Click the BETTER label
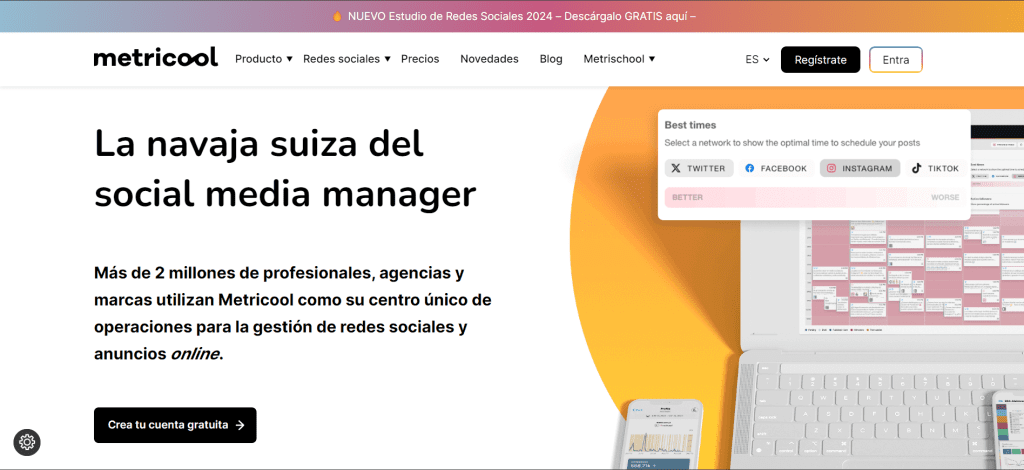1024x470 pixels. point(688,197)
